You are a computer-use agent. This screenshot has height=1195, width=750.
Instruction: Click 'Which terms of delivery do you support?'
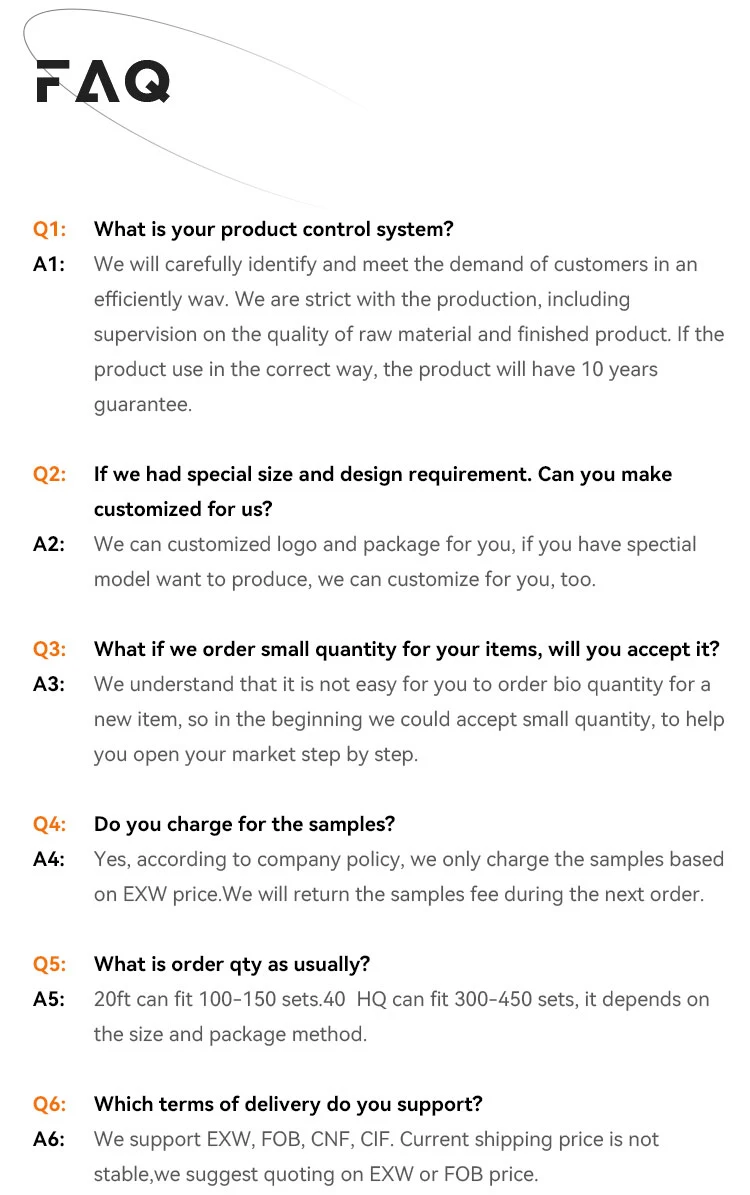[x=288, y=1105]
